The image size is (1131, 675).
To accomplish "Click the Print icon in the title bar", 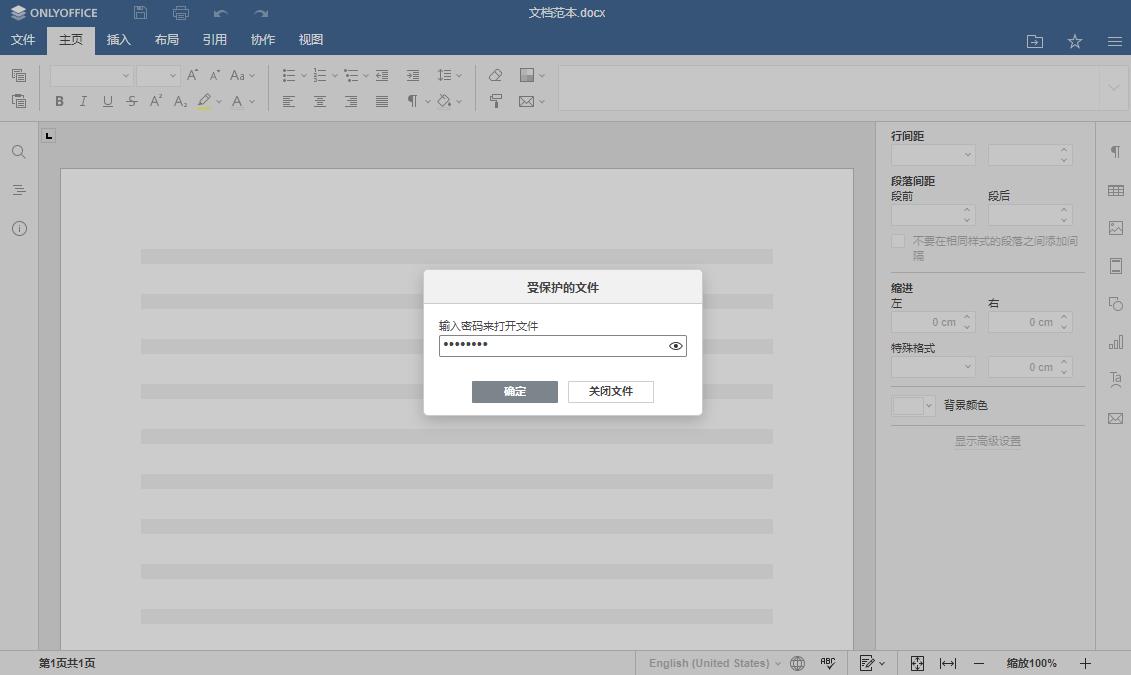I will coord(181,12).
